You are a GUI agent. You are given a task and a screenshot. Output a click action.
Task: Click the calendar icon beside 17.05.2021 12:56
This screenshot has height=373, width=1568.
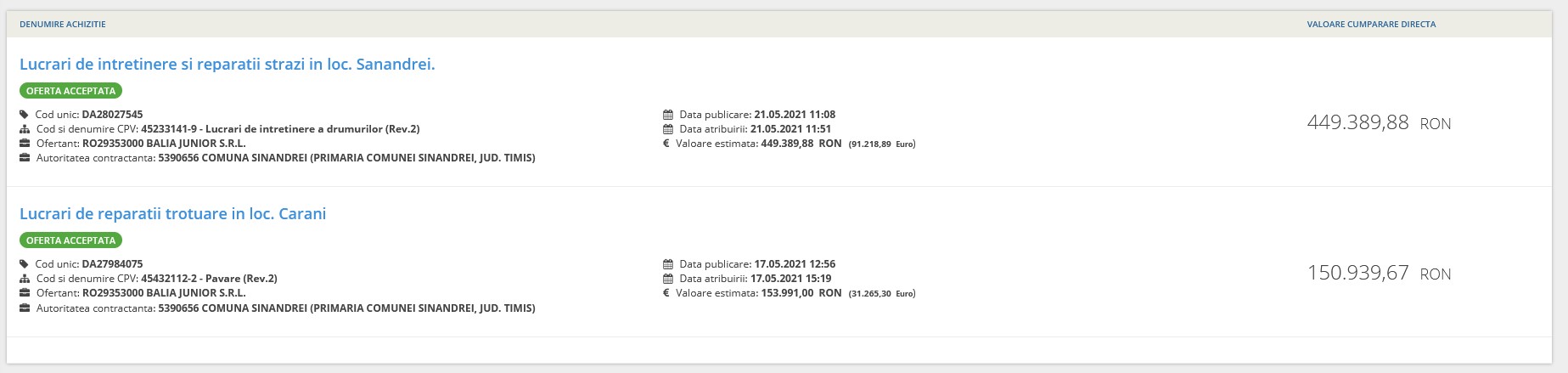(x=668, y=264)
